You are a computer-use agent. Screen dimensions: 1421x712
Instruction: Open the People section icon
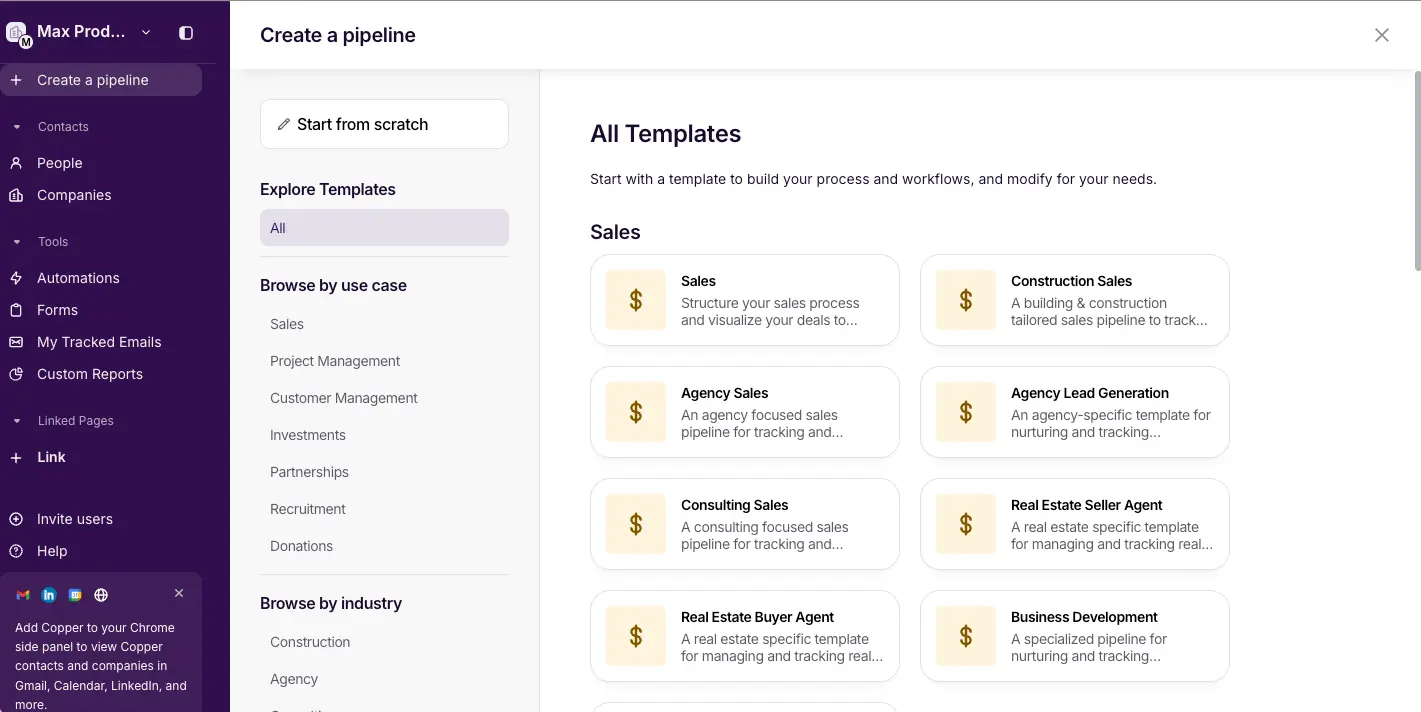coord(15,162)
